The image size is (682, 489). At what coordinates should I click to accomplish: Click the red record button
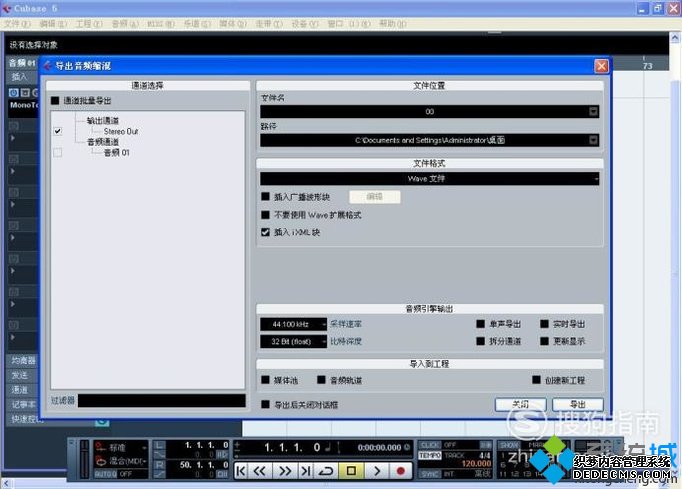click(401, 471)
